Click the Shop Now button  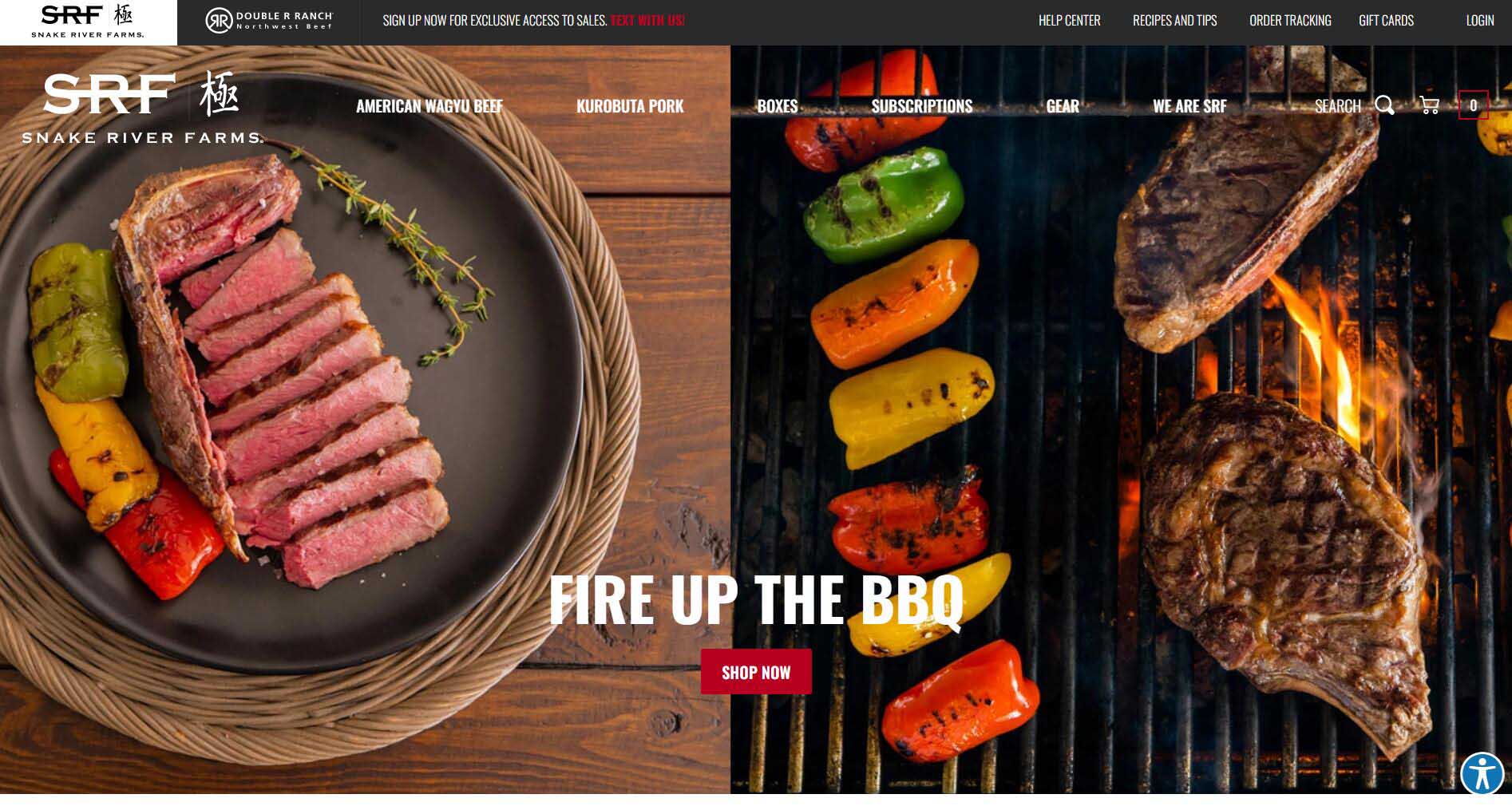point(756,672)
